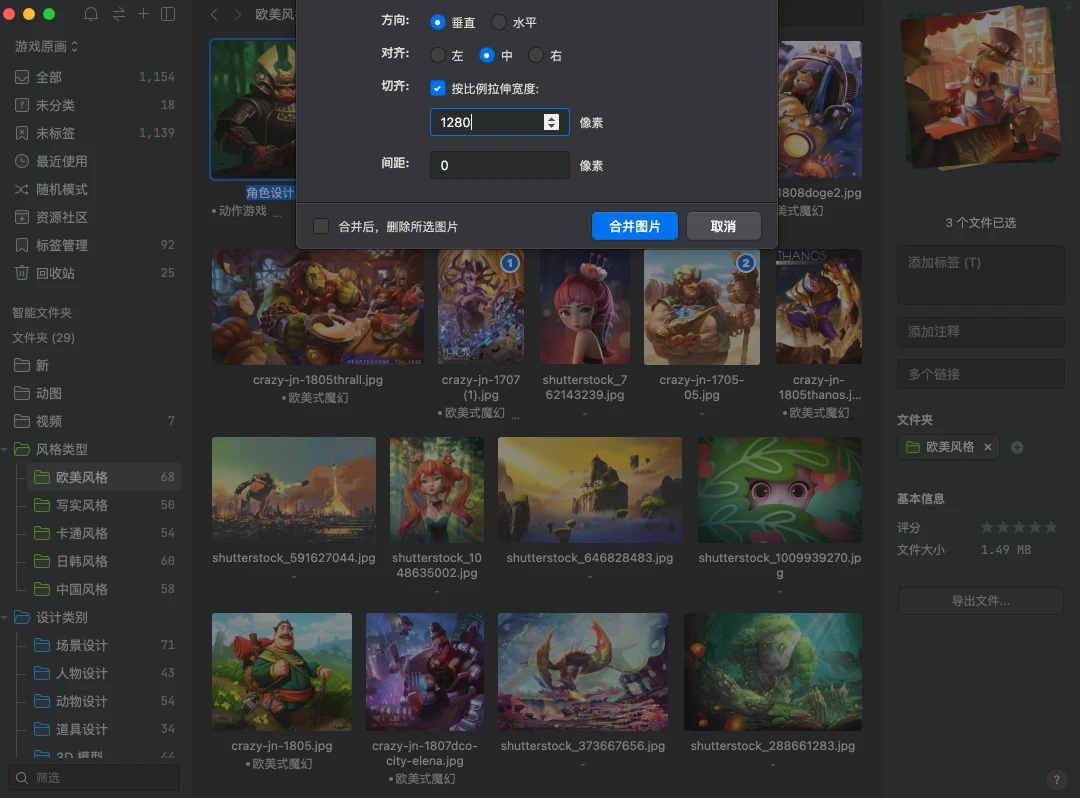The height and width of the screenshot is (798, 1080).
Task: Click the help question mark icon
Action: (1056, 779)
